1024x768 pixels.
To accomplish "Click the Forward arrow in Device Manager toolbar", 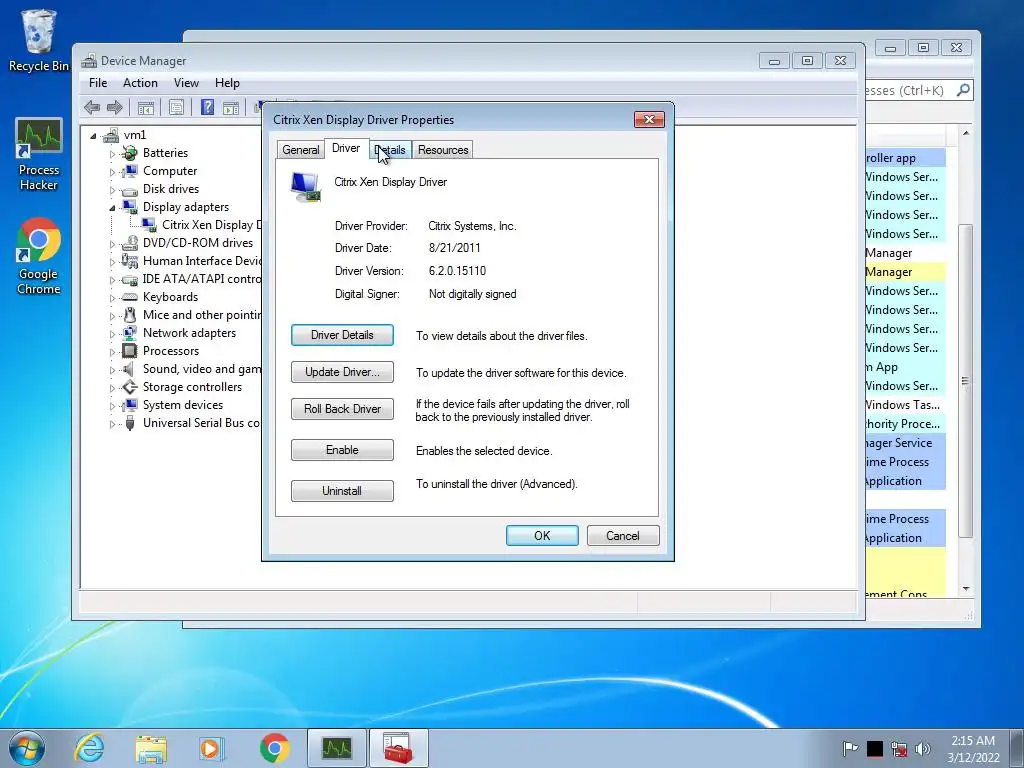I will [x=115, y=107].
